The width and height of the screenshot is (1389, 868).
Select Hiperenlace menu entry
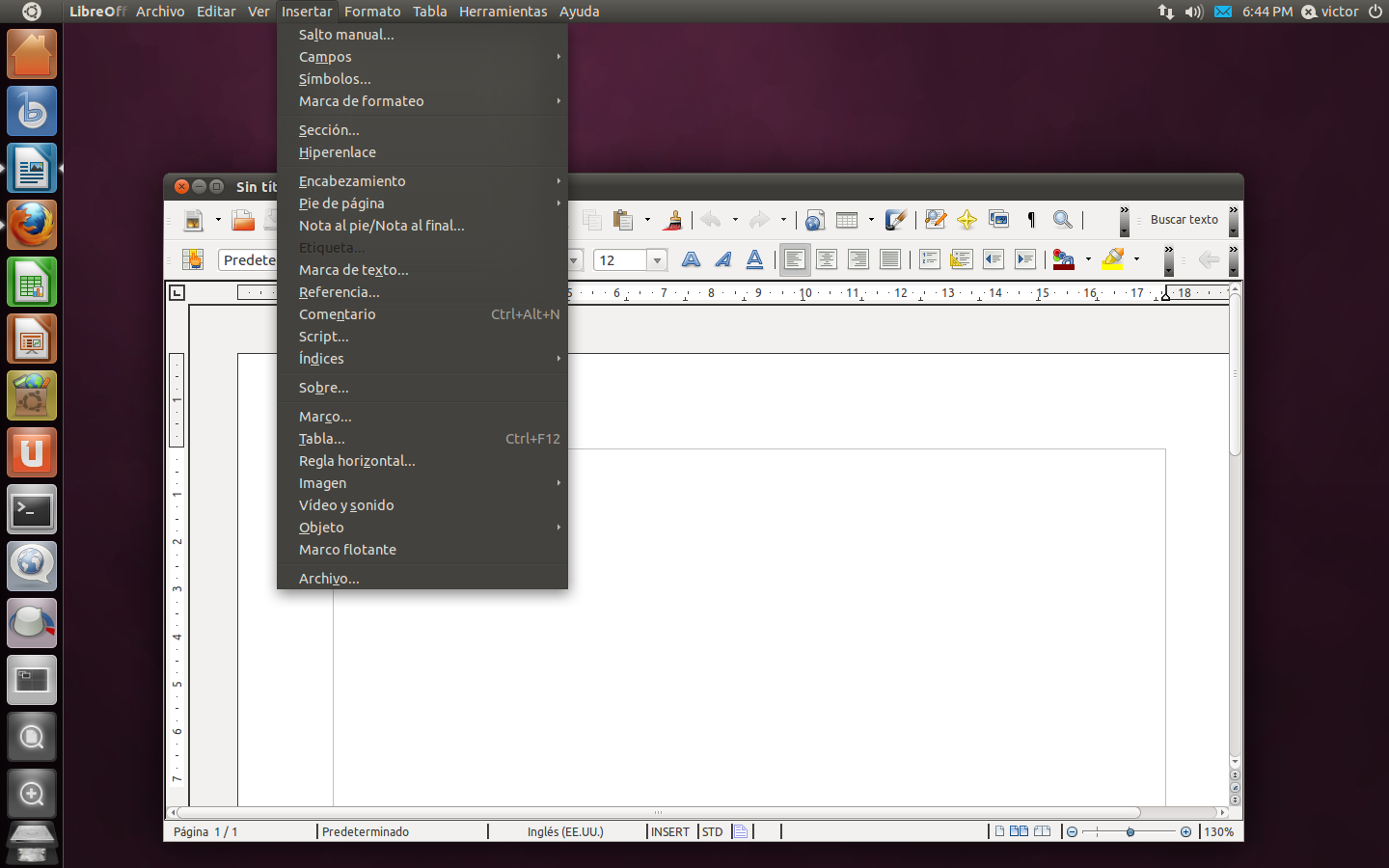pos(422,152)
